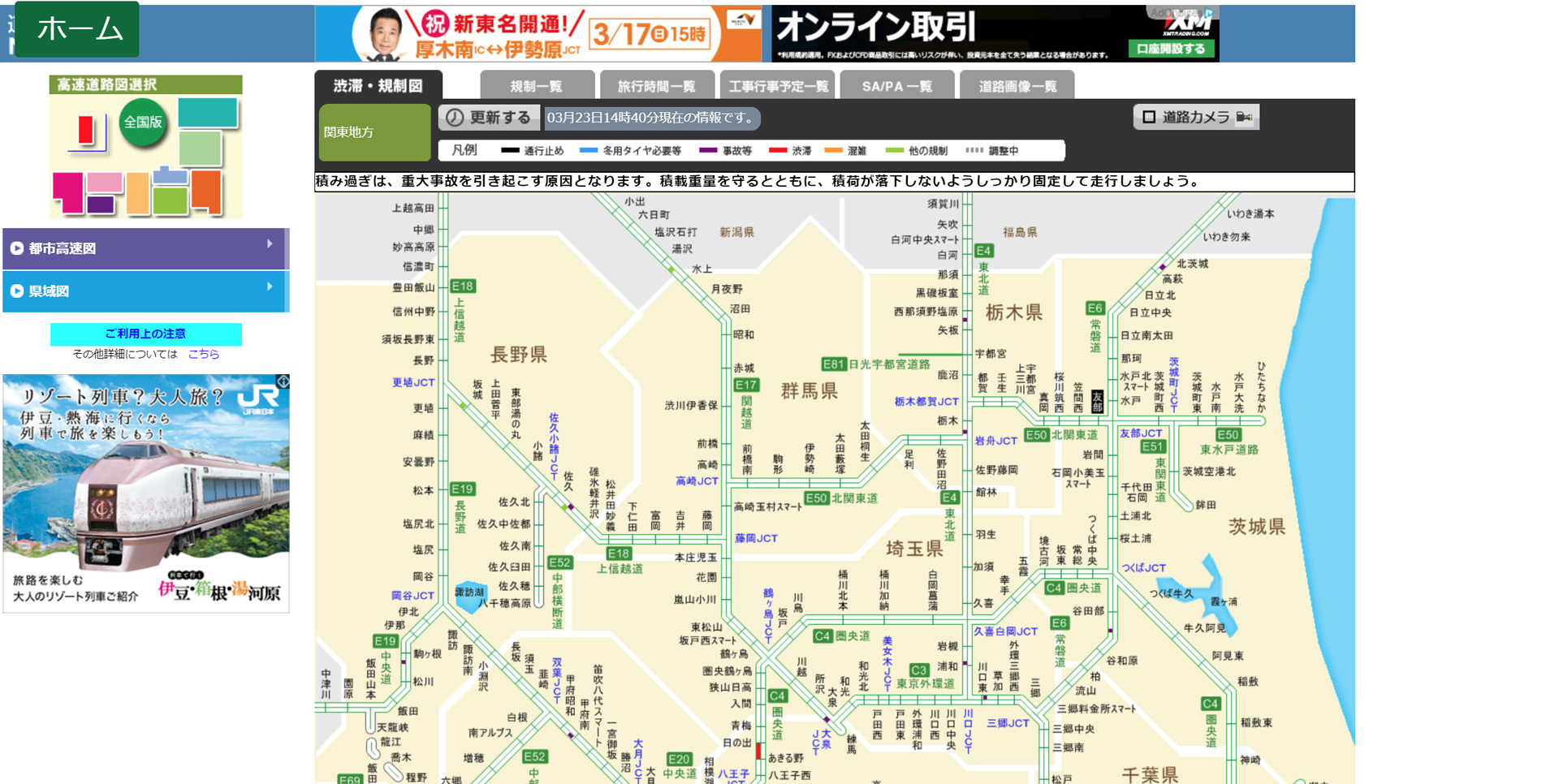Open the JR resort train advertisement
Image resolution: width=1559 pixels, height=784 pixels.
tap(146, 493)
